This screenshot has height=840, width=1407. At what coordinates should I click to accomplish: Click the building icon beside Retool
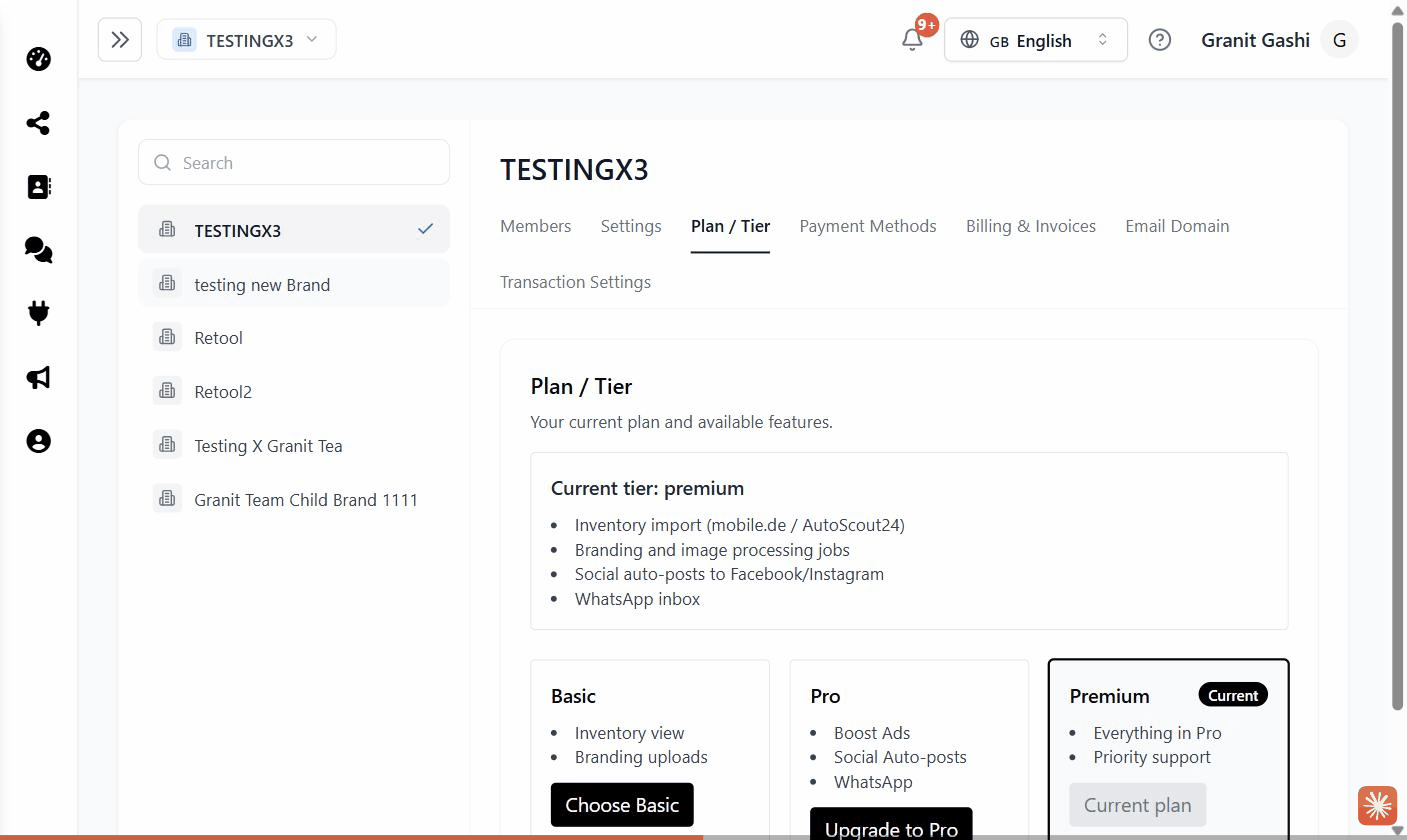coord(167,337)
